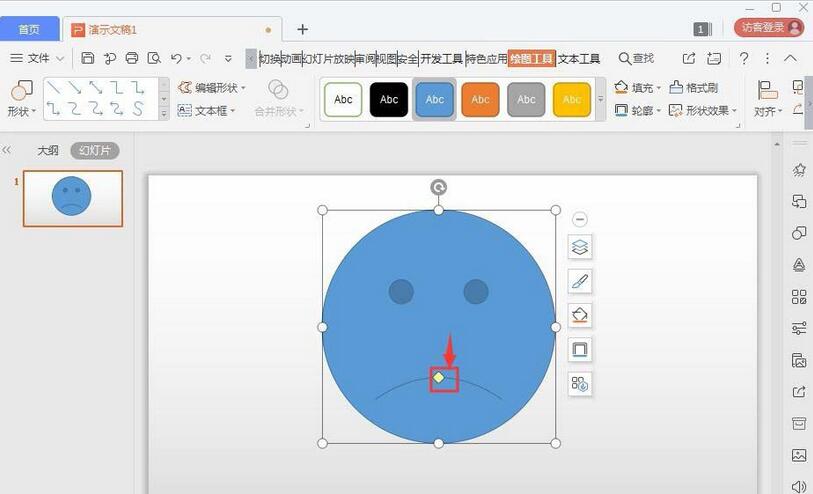This screenshot has width=813, height=494.
Task: Switch to the 文本工具 ribbon tab
Action: (x=579, y=59)
